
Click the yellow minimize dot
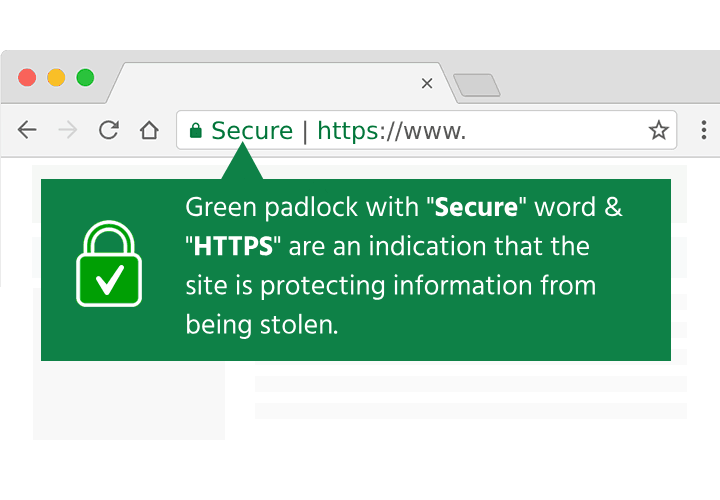tap(56, 78)
